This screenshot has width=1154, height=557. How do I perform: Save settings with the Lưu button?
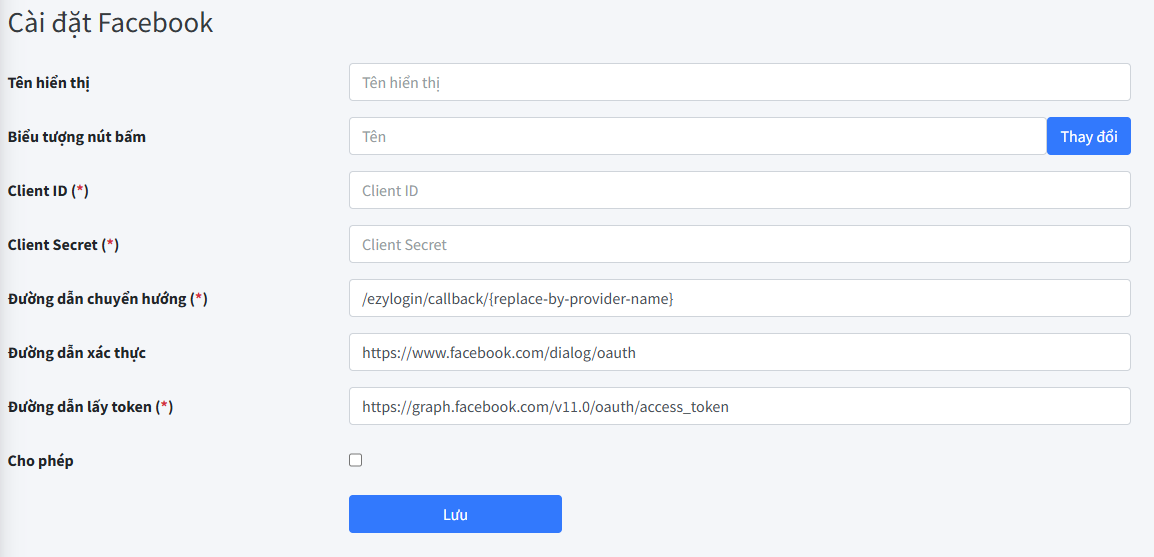(455, 514)
